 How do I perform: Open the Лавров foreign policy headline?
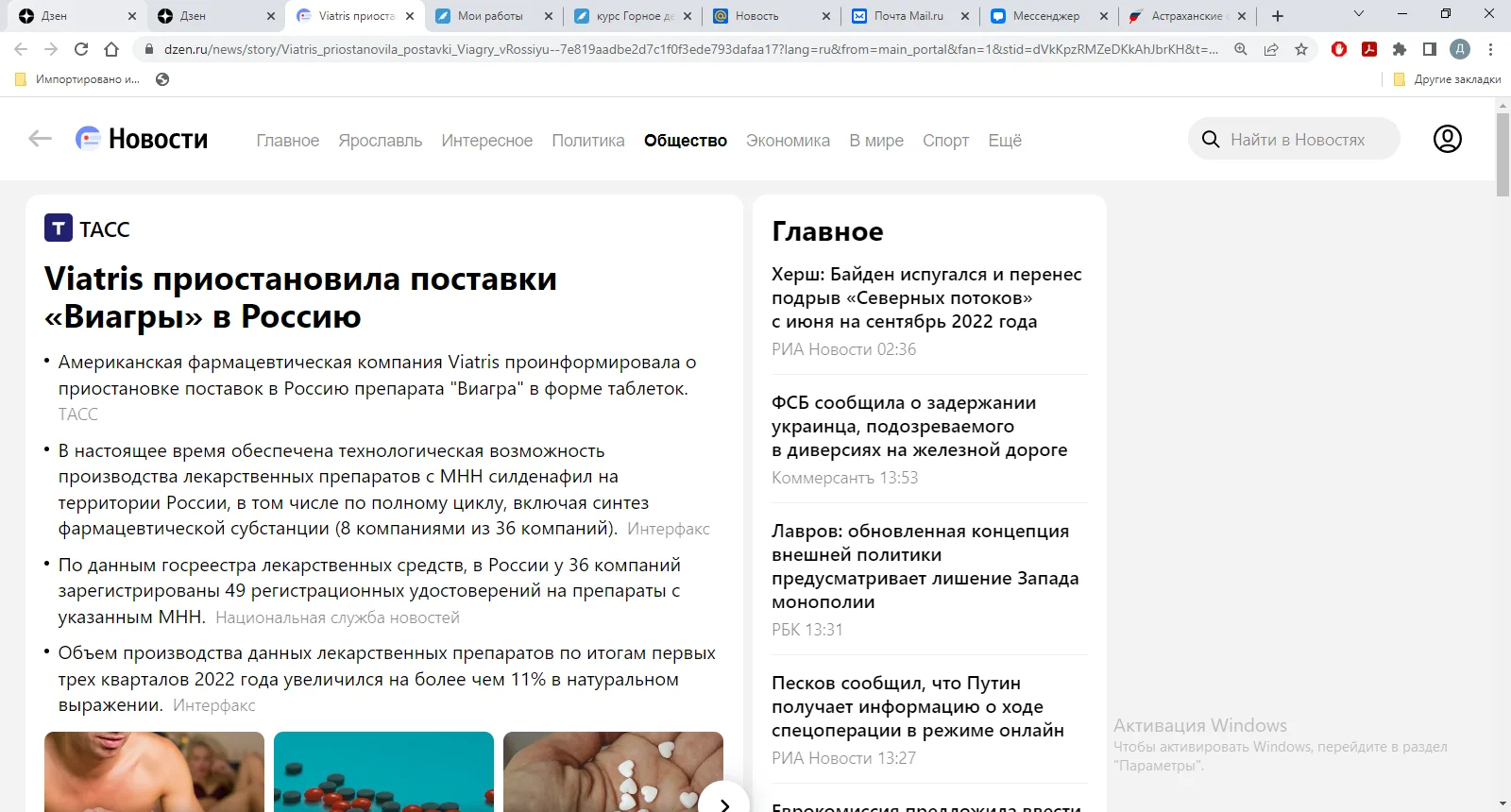click(925, 567)
